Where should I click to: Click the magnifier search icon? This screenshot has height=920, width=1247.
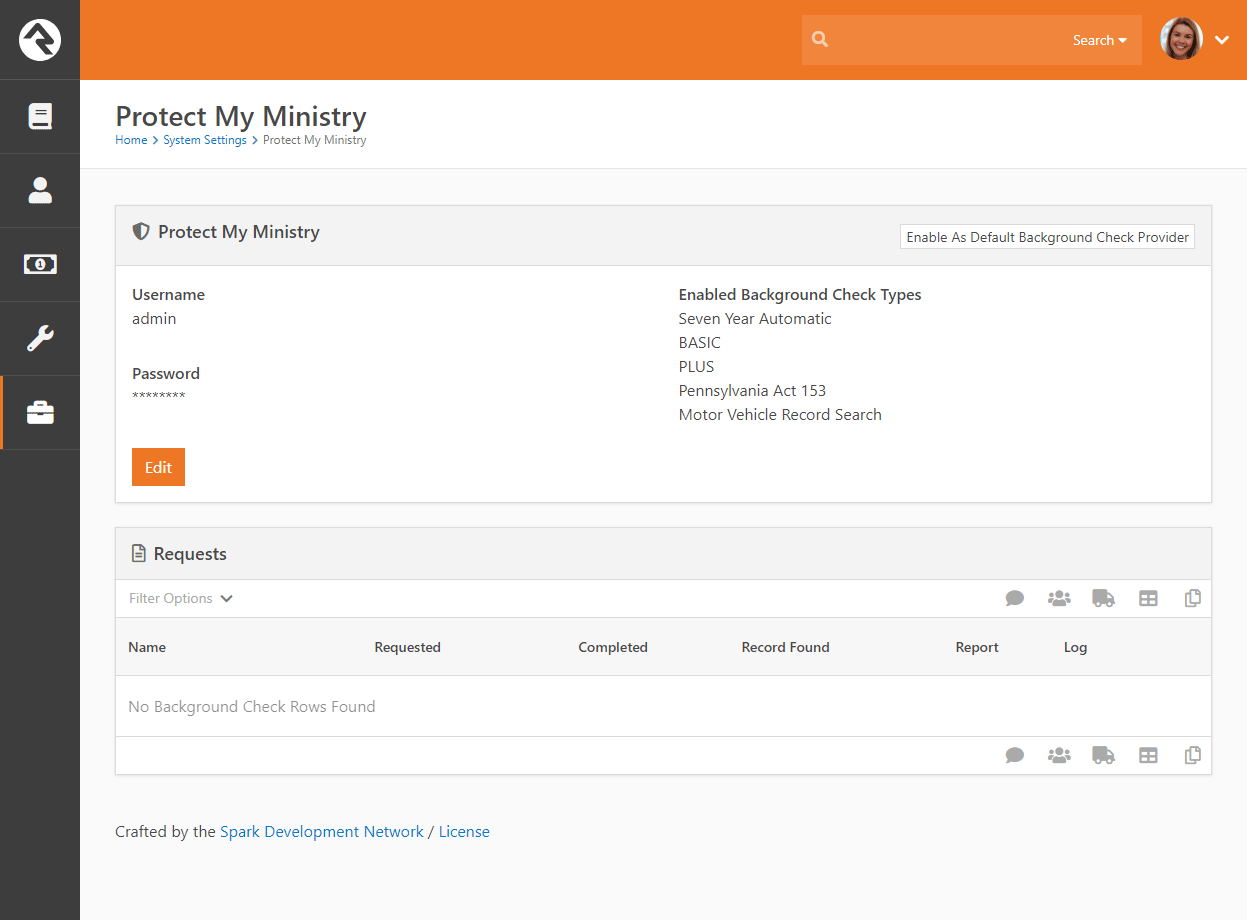pyautogui.click(x=820, y=40)
